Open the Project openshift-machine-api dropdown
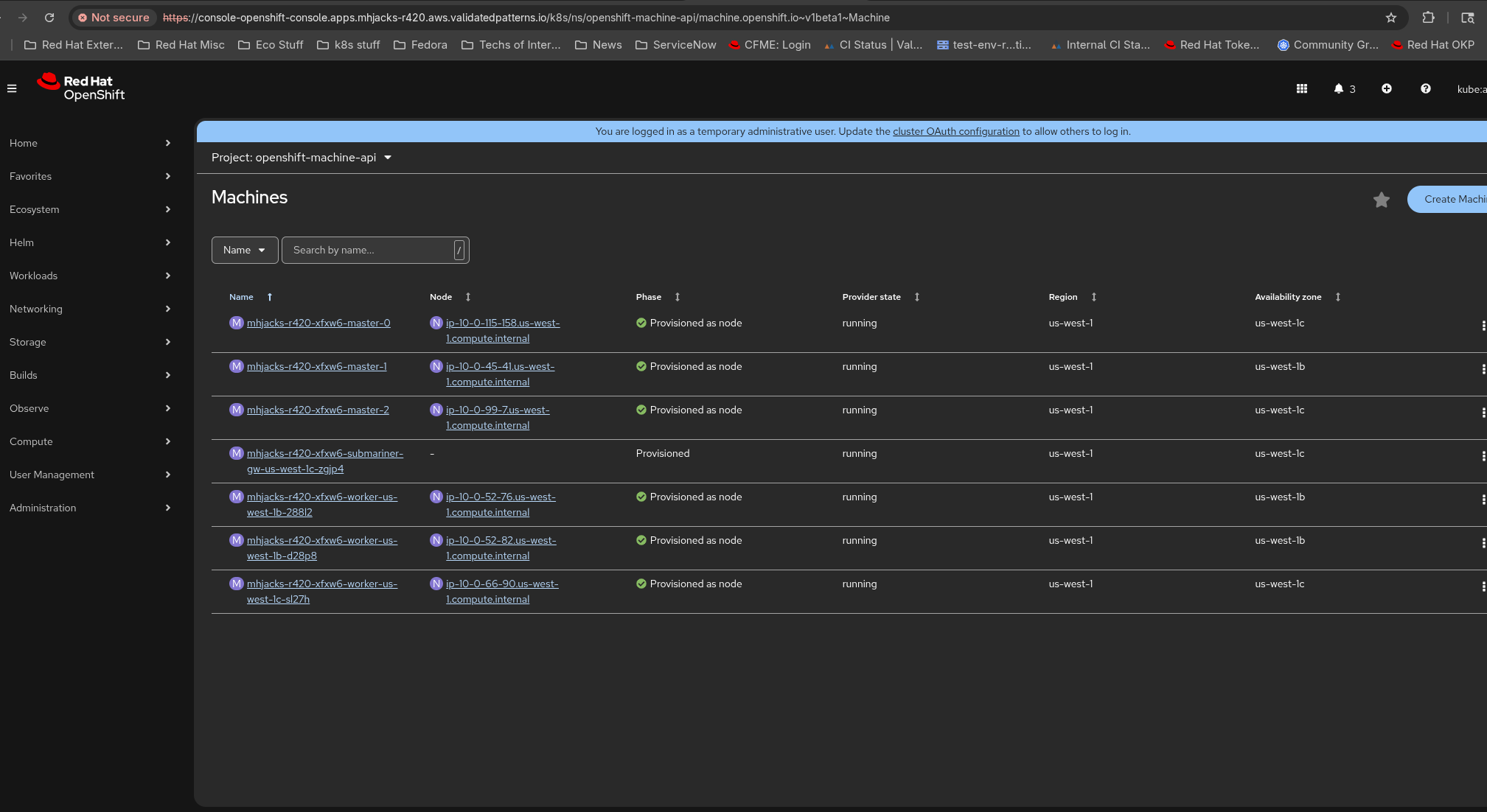1487x812 pixels. (x=301, y=158)
